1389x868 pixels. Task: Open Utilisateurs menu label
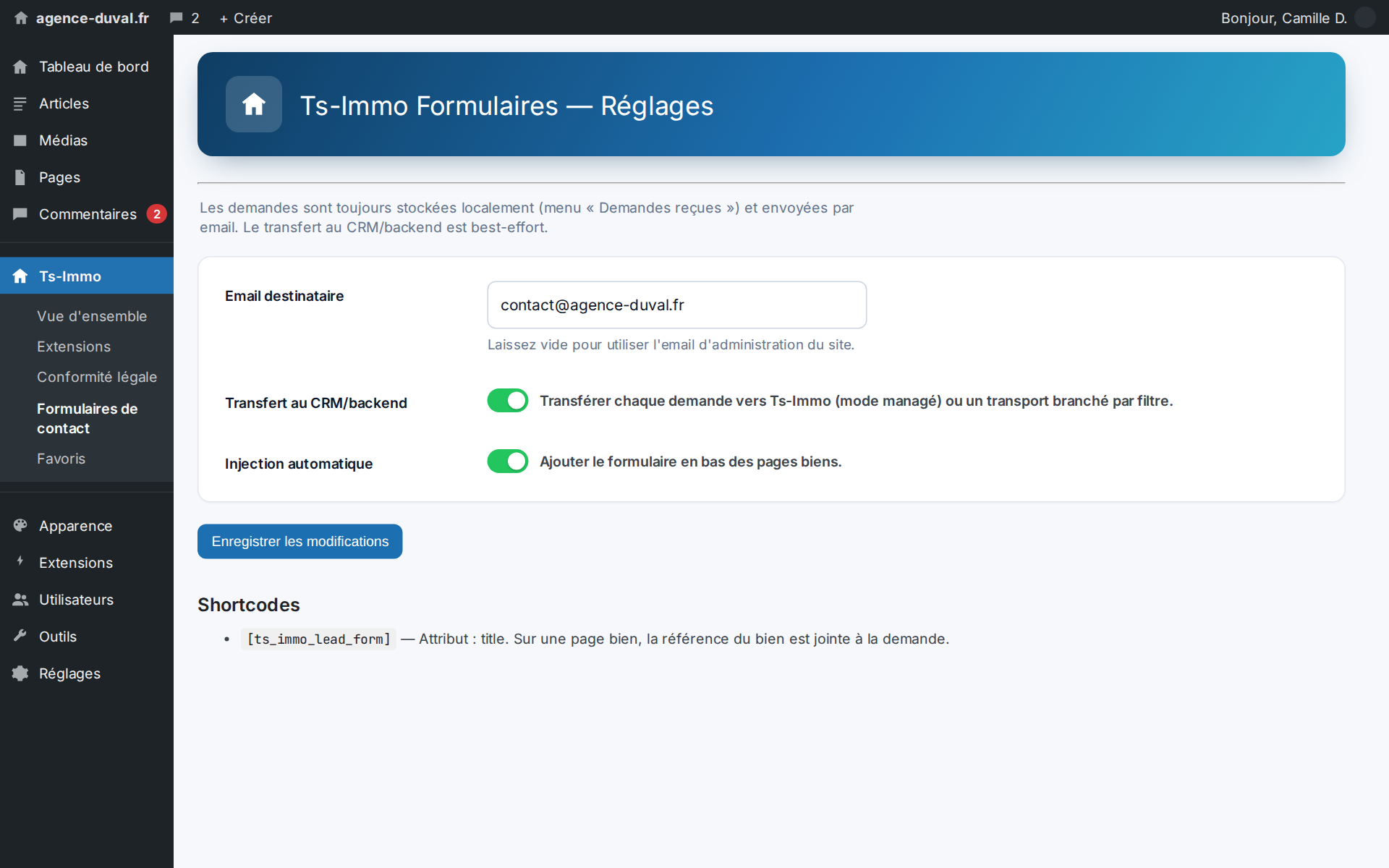[x=77, y=600]
